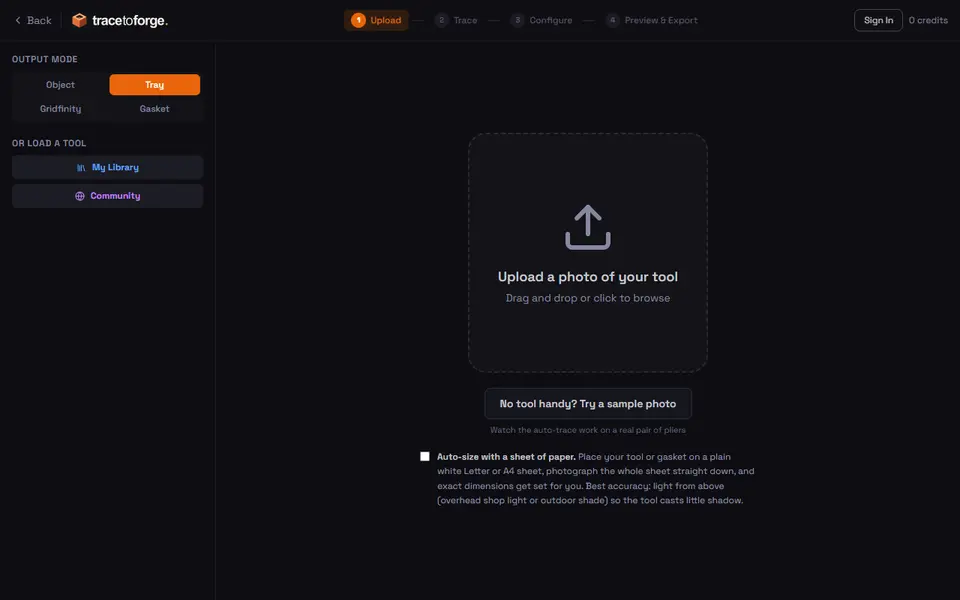960x600 pixels.
Task: Open Community tools
Action: (x=108, y=196)
